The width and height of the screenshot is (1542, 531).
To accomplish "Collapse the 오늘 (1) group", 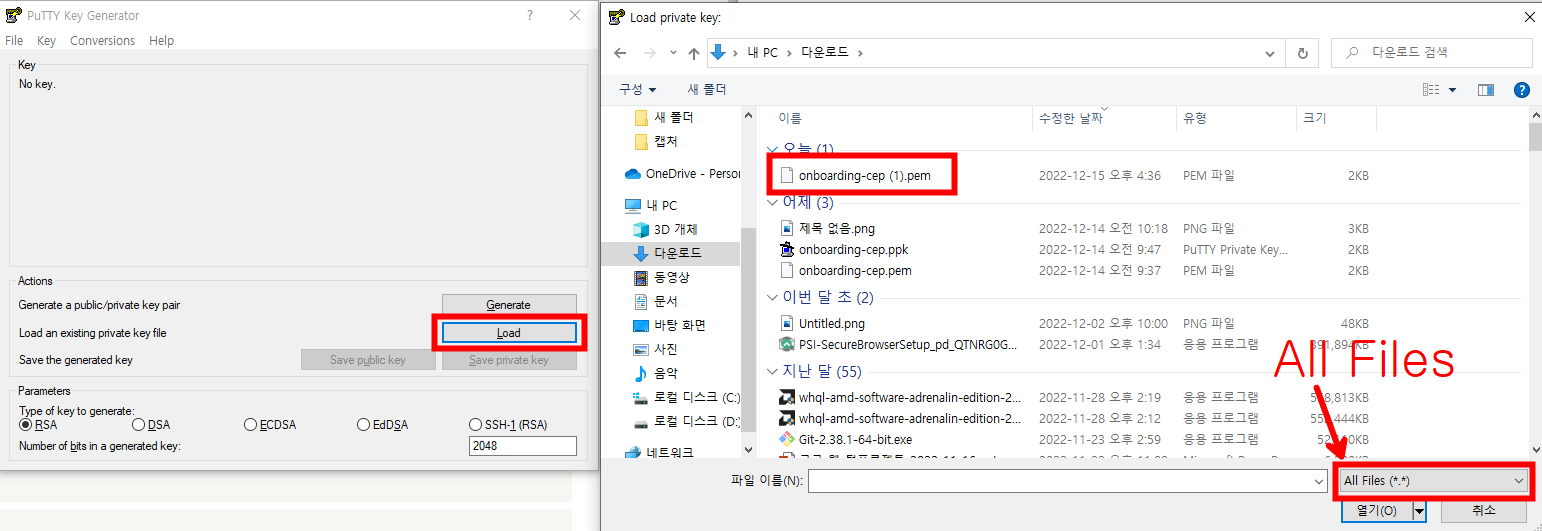I will point(772,149).
